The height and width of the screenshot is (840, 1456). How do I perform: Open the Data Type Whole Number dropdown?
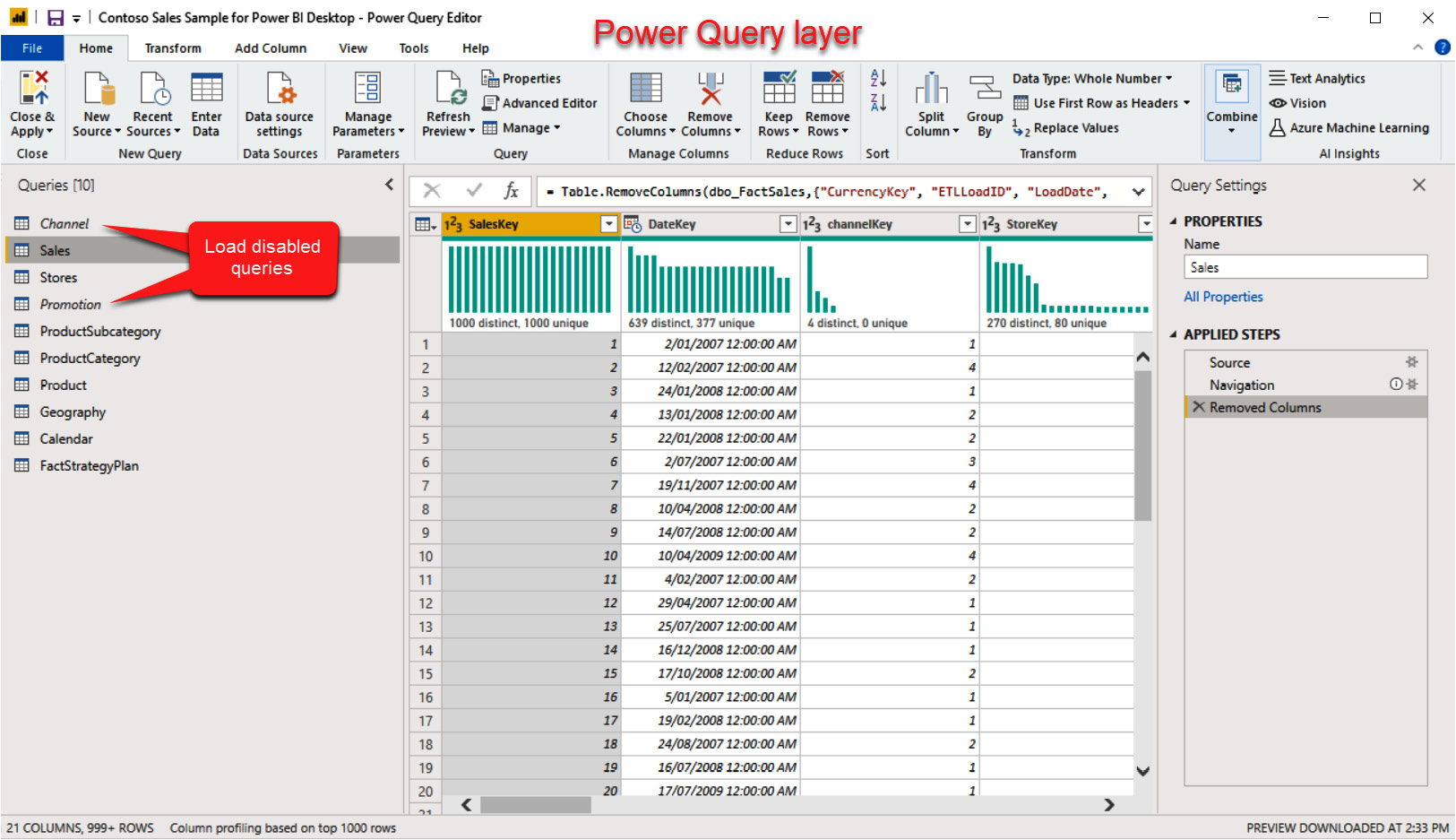click(x=1092, y=79)
